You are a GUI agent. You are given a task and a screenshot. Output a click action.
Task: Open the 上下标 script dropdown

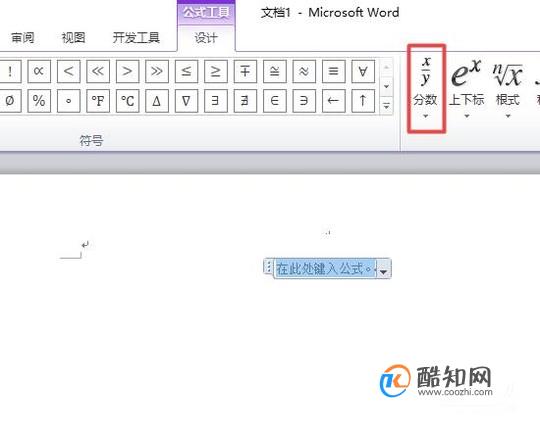(466, 88)
